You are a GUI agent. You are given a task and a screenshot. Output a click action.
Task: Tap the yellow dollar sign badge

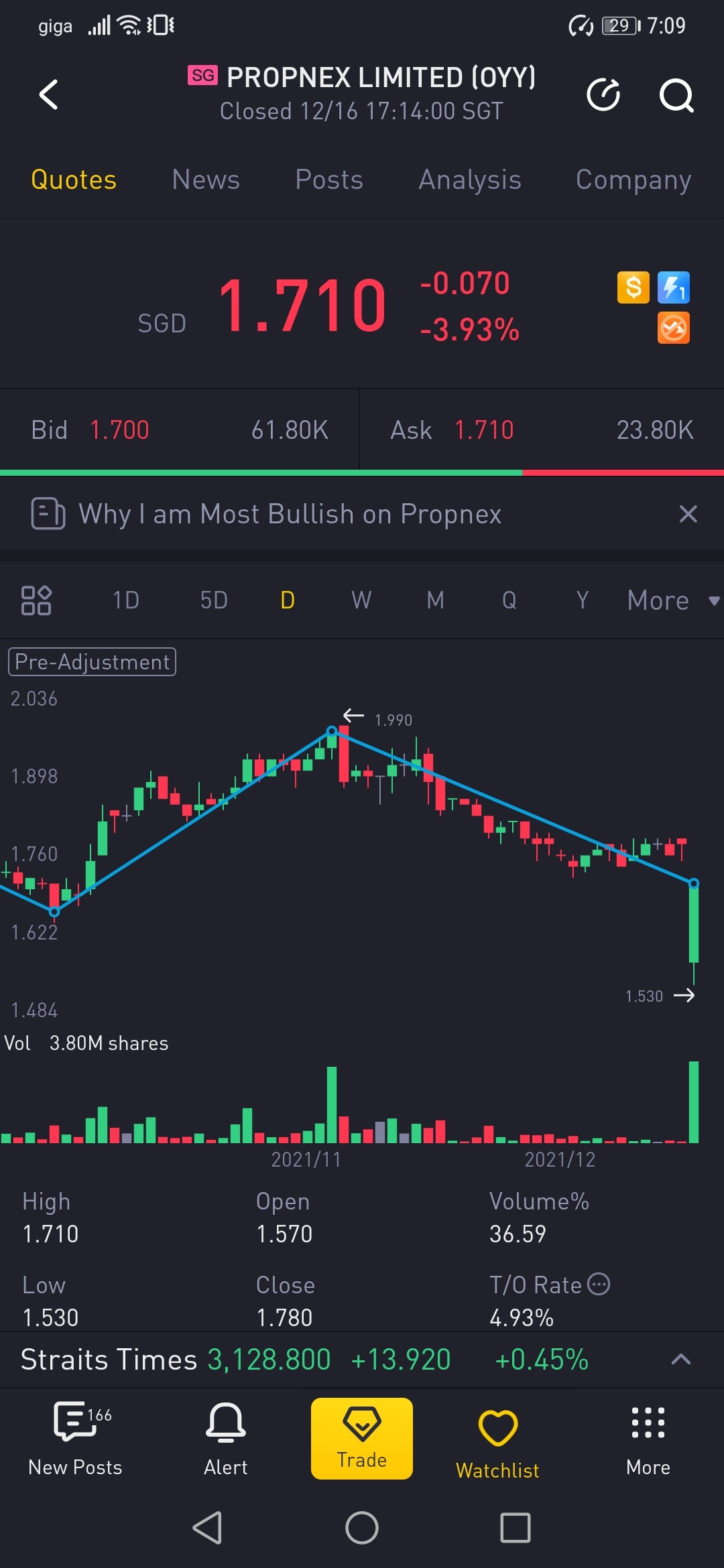(633, 287)
